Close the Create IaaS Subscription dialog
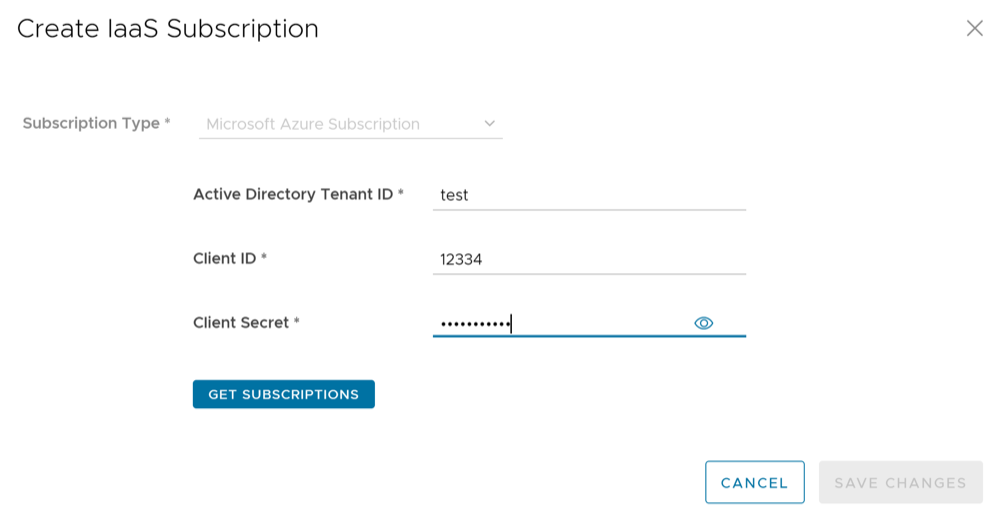This screenshot has width=999, height=516. 974,28
